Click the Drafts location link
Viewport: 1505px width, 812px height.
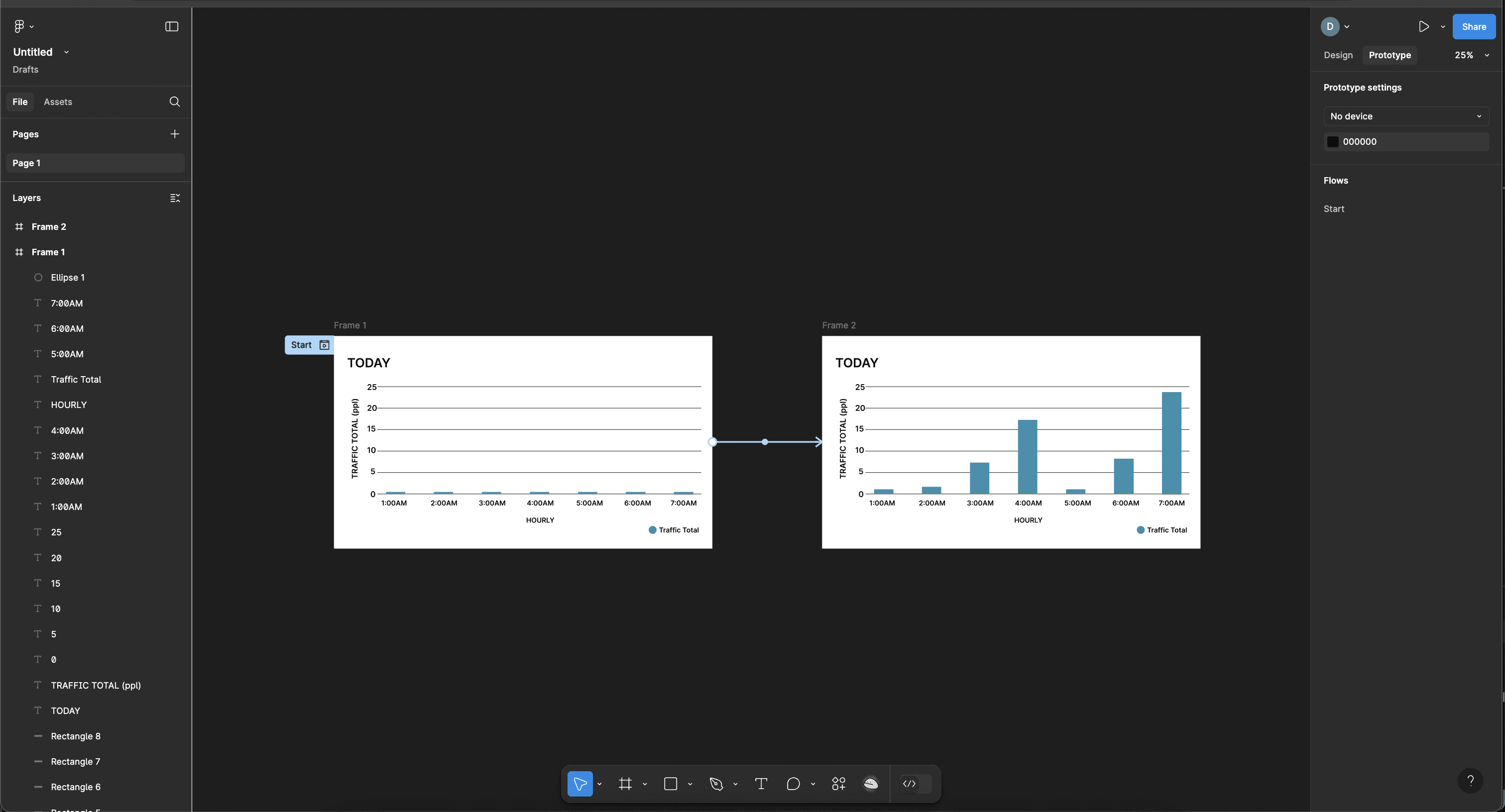(26, 70)
